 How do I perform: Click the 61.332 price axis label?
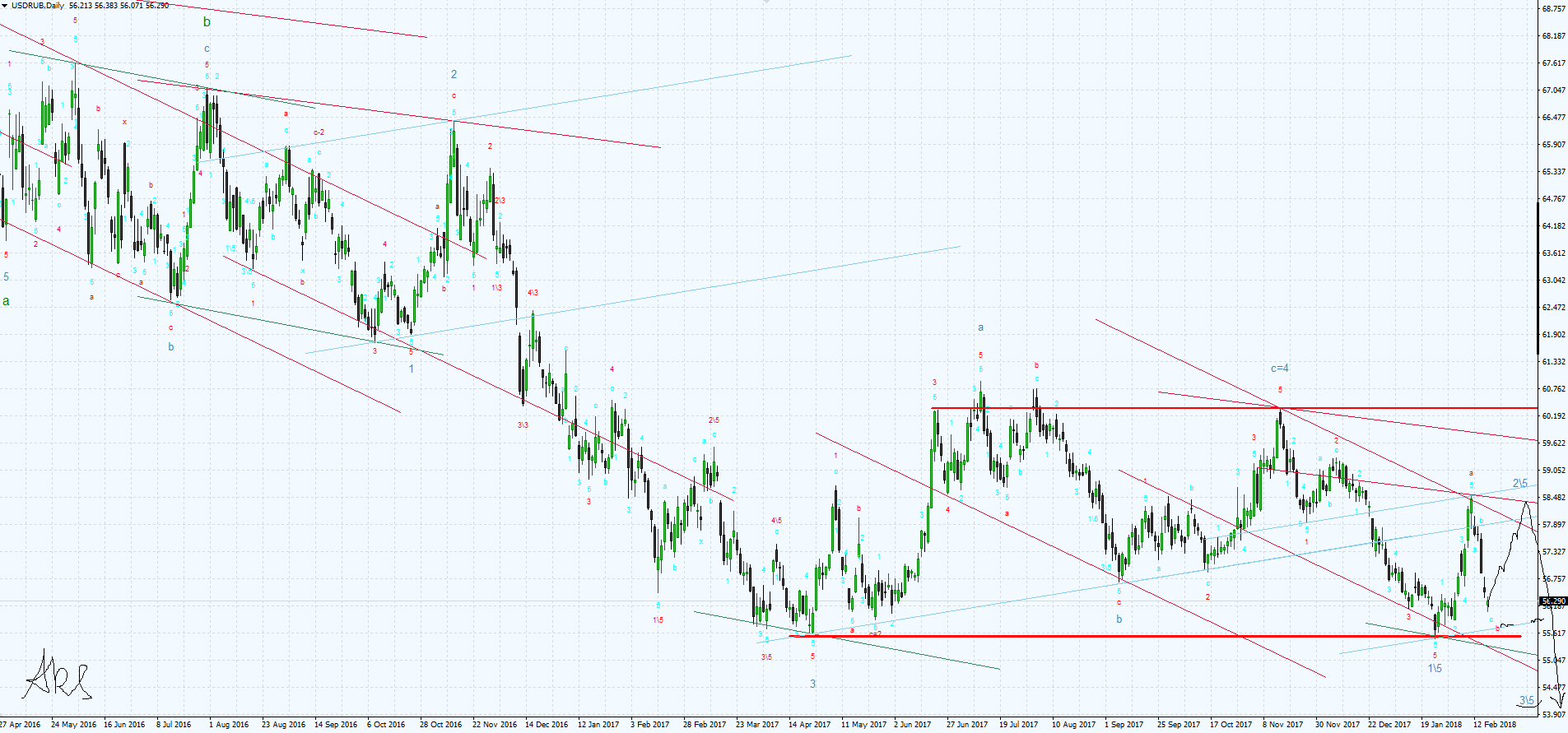click(1554, 362)
